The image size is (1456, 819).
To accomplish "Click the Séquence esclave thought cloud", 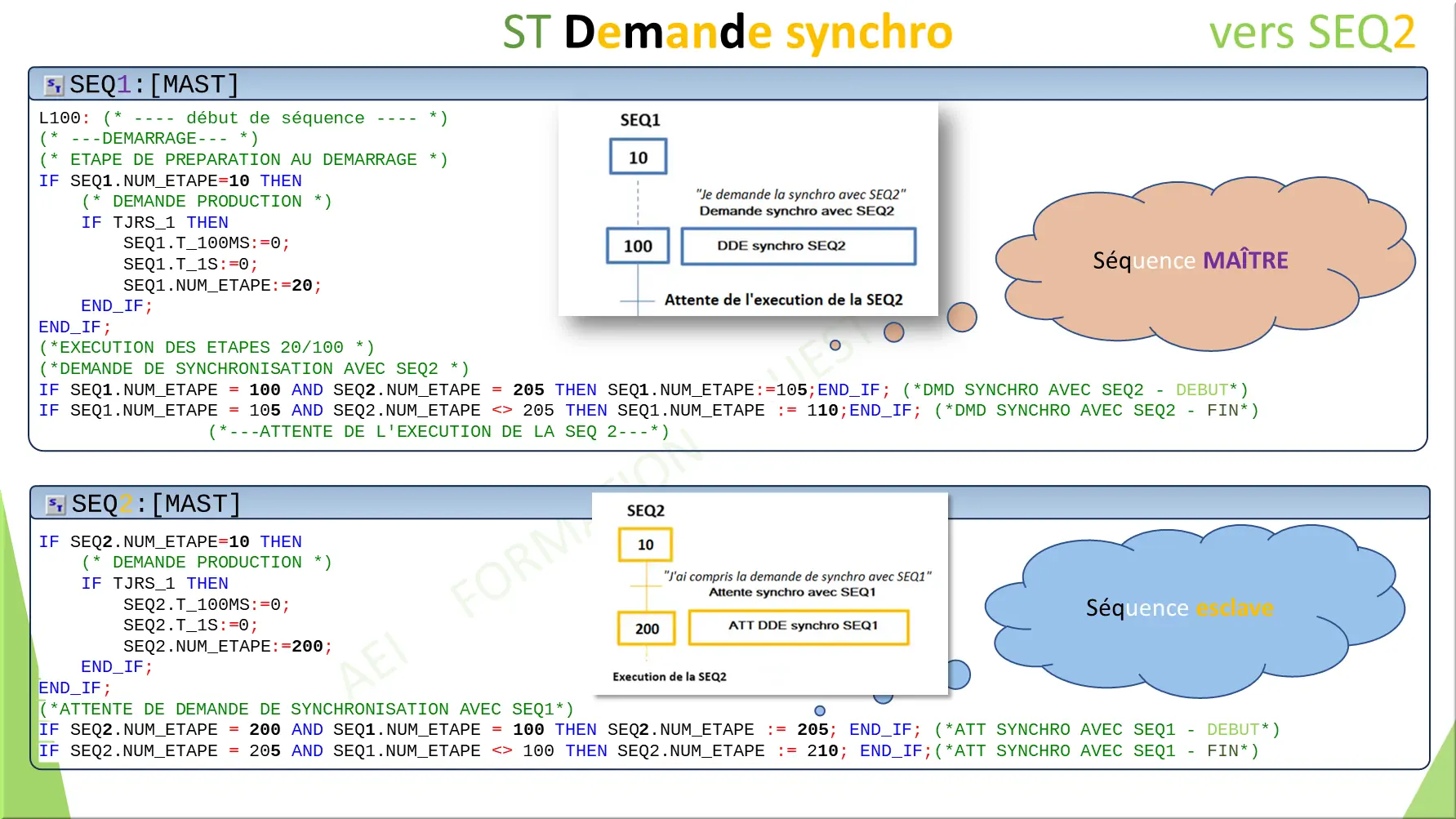I will click(x=1178, y=608).
